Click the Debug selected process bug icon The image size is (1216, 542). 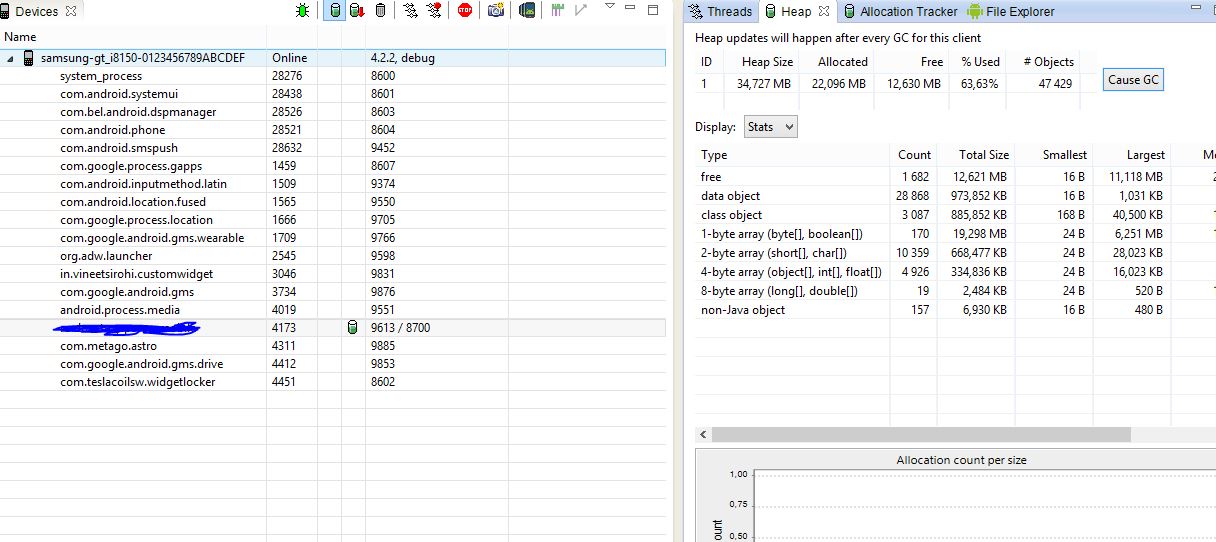point(303,10)
